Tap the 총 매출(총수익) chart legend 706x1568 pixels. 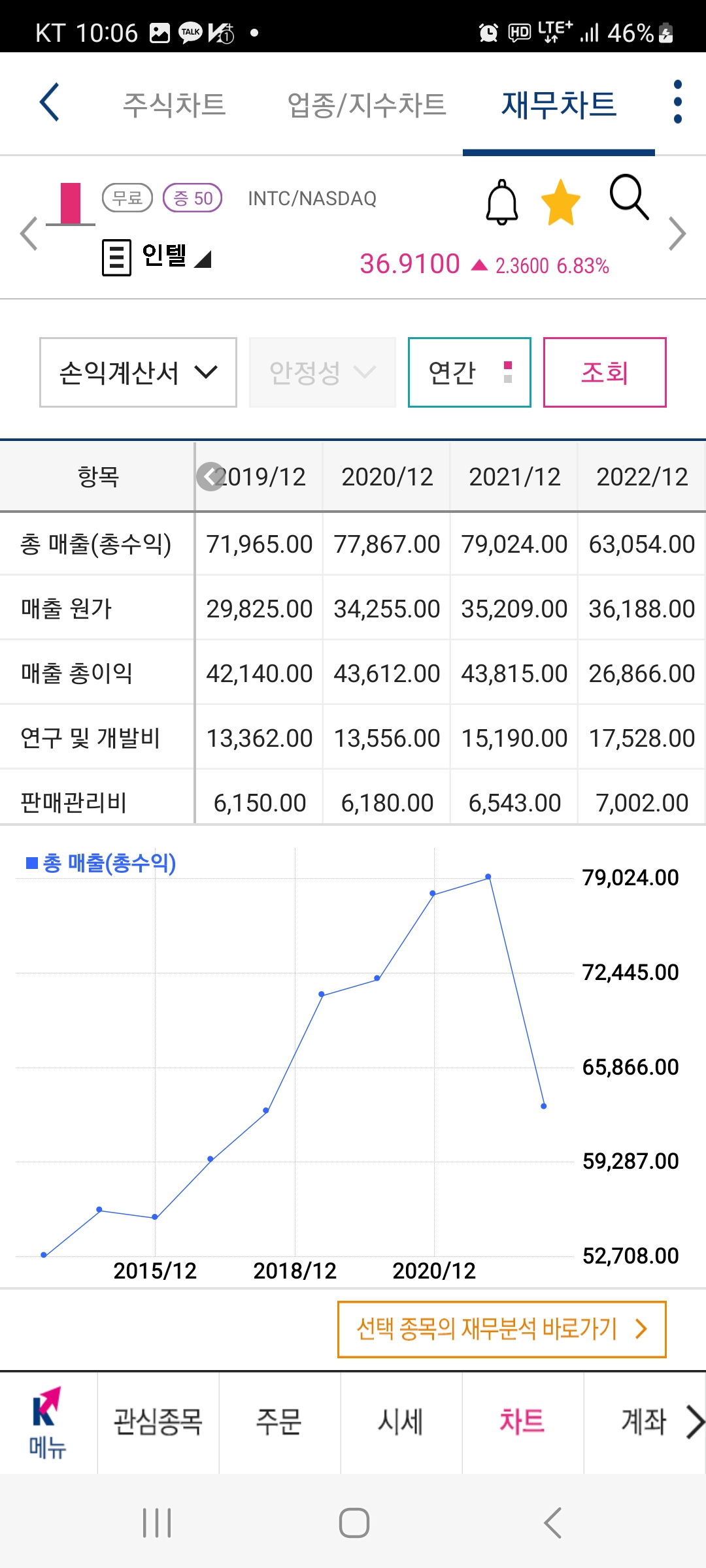pyautogui.click(x=101, y=863)
